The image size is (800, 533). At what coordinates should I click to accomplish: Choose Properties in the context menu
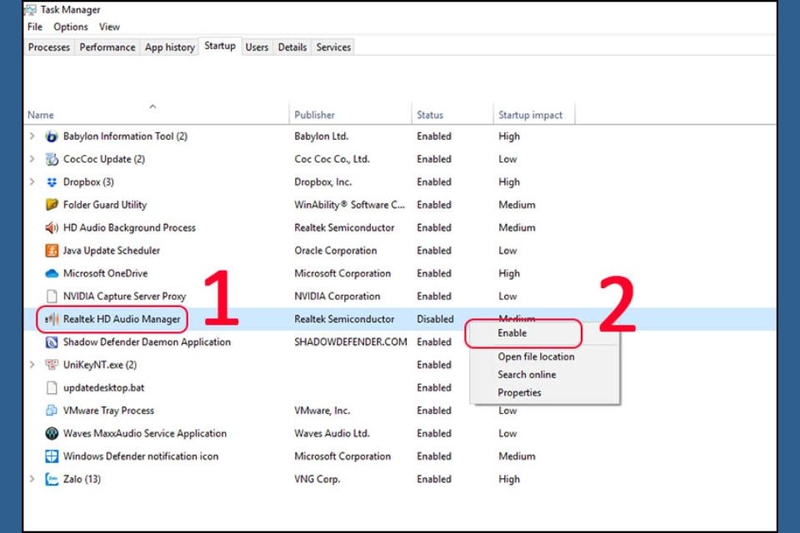click(519, 393)
